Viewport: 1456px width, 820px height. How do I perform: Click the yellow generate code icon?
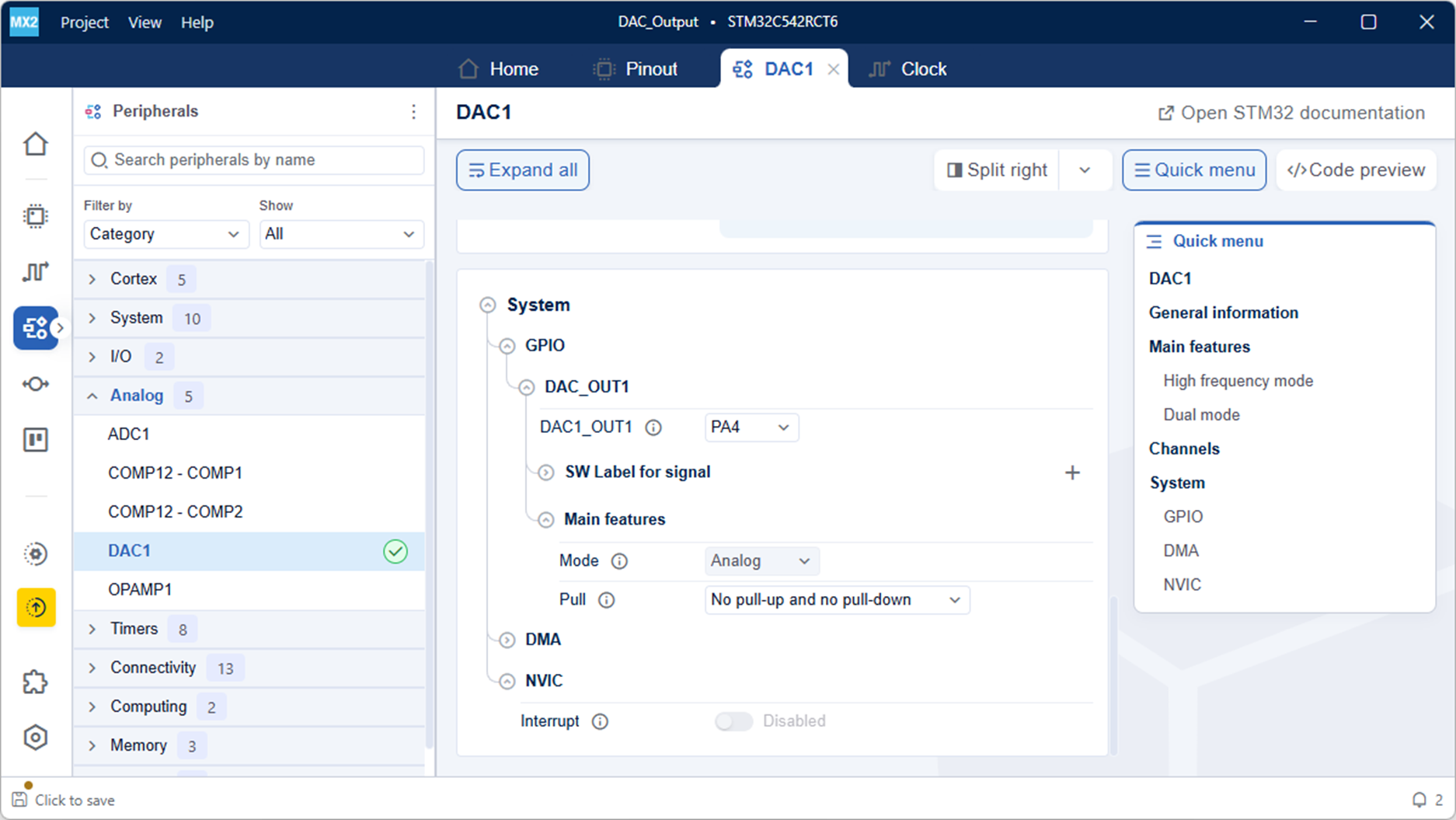(36, 607)
